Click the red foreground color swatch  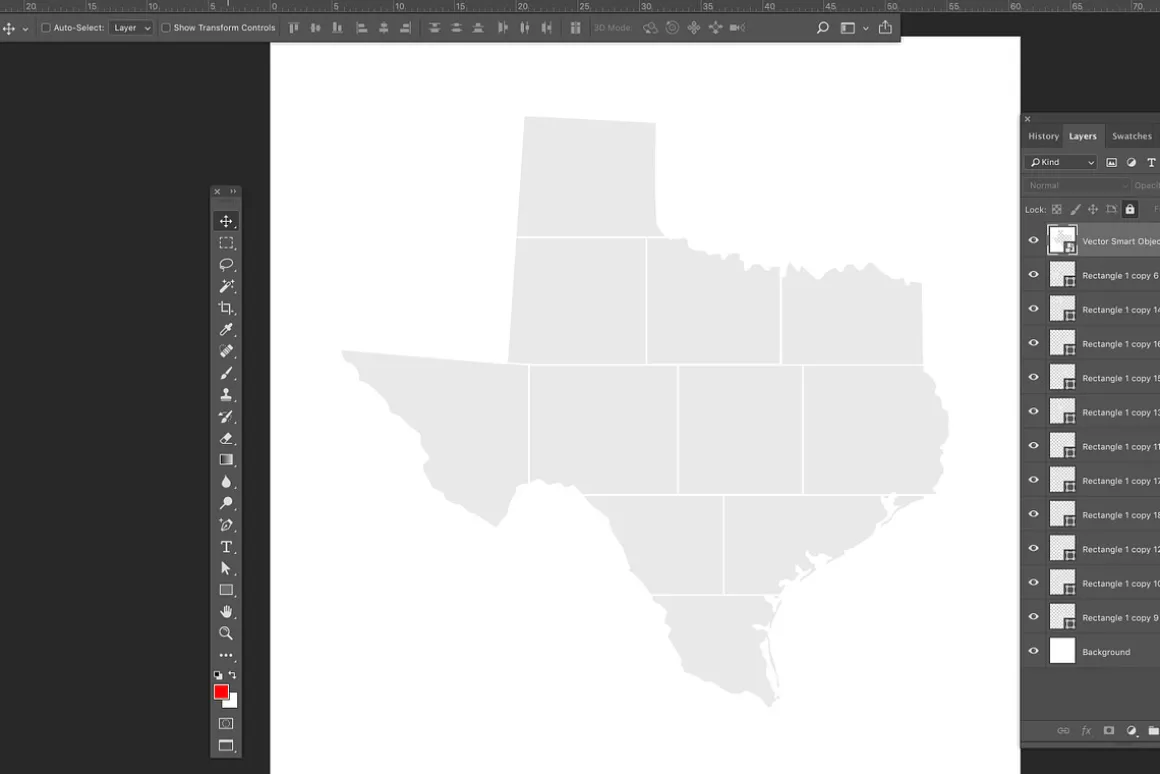pos(220,690)
